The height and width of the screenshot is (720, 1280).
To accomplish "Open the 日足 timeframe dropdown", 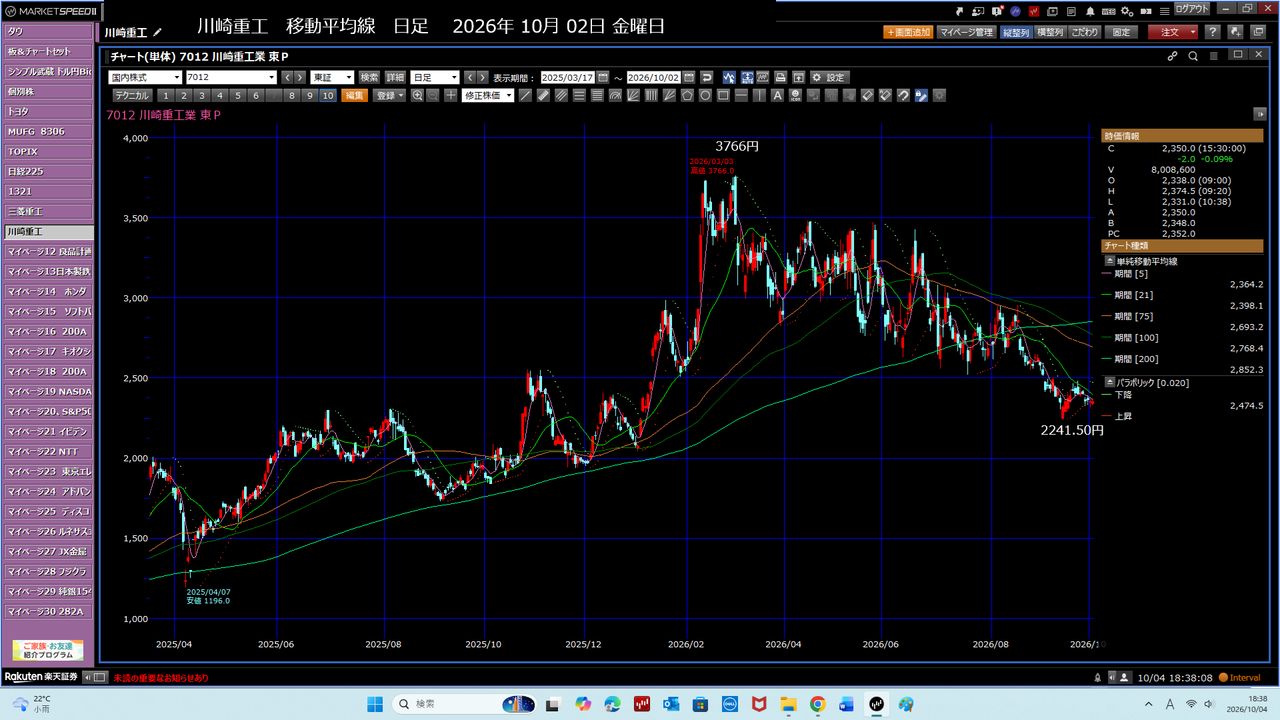I will pyautogui.click(x=435, y=77).
